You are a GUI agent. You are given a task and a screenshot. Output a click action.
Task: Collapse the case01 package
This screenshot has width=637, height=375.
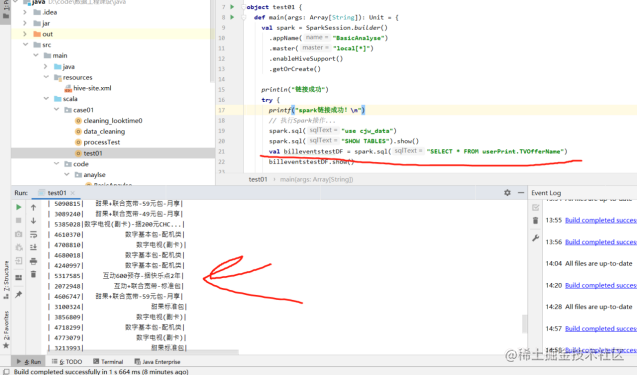pyautogui.click(x=56, y=110)
